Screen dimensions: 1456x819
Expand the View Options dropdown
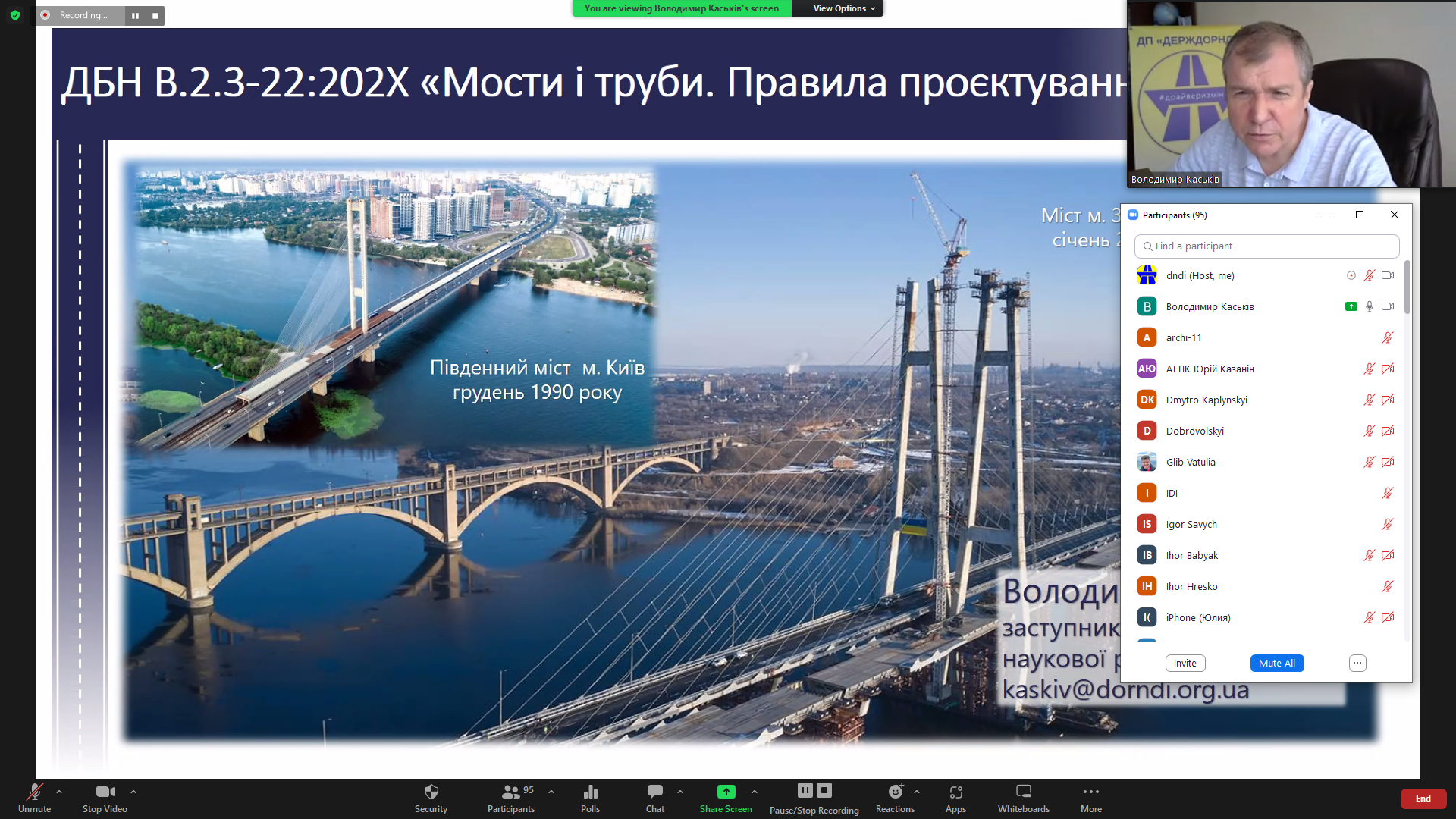(843, 8)
